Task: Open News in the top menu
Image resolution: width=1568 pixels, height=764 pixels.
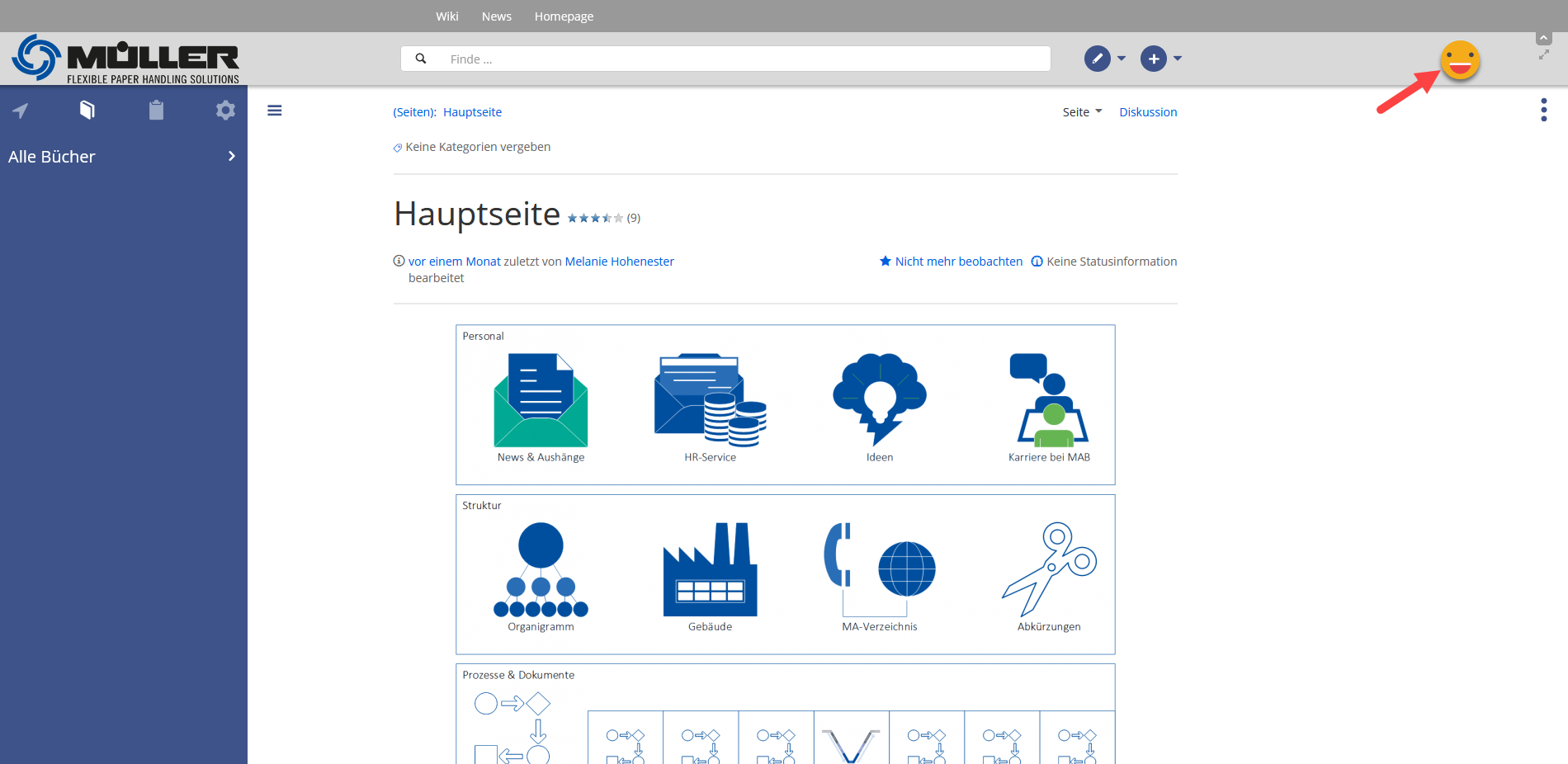Action: click(x=496, y=17)
